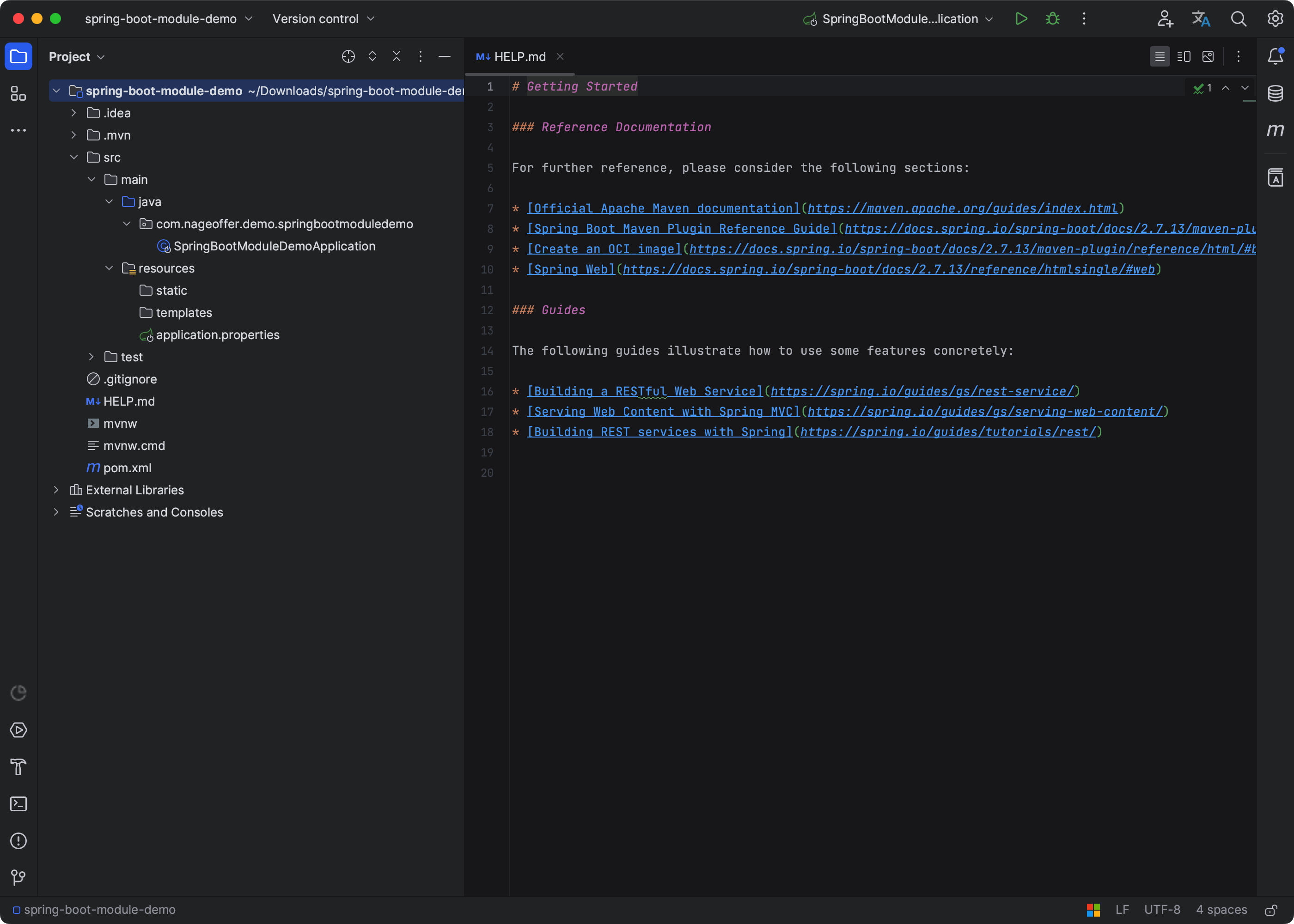Open Search Everywhere magnifier icon

click(x=1238, y=19)
